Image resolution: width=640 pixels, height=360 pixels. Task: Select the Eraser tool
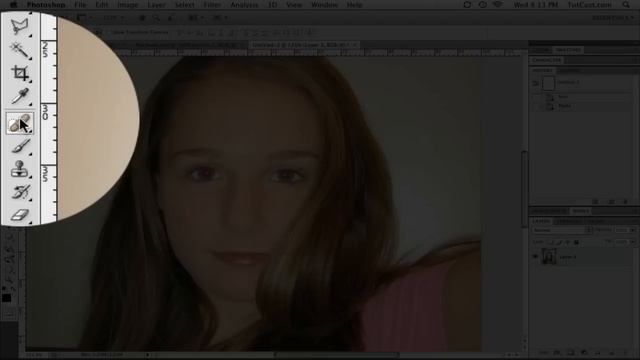coord(20,215)
